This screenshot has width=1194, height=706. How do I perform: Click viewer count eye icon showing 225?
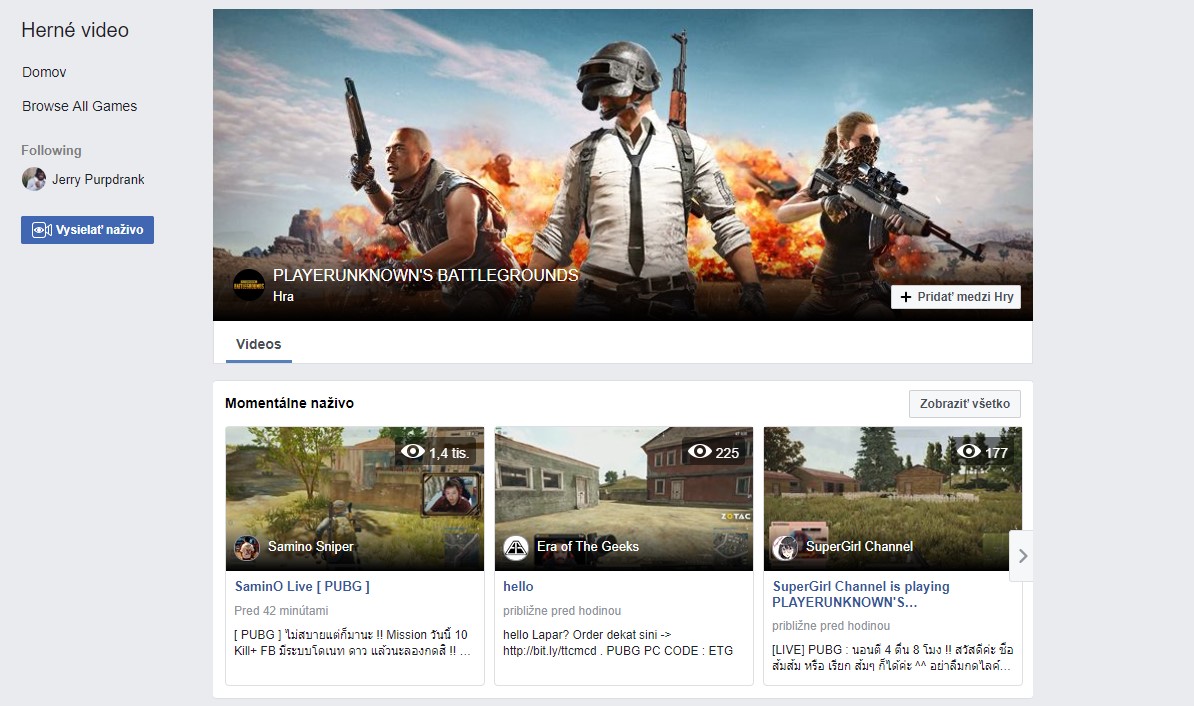(700, 452)
